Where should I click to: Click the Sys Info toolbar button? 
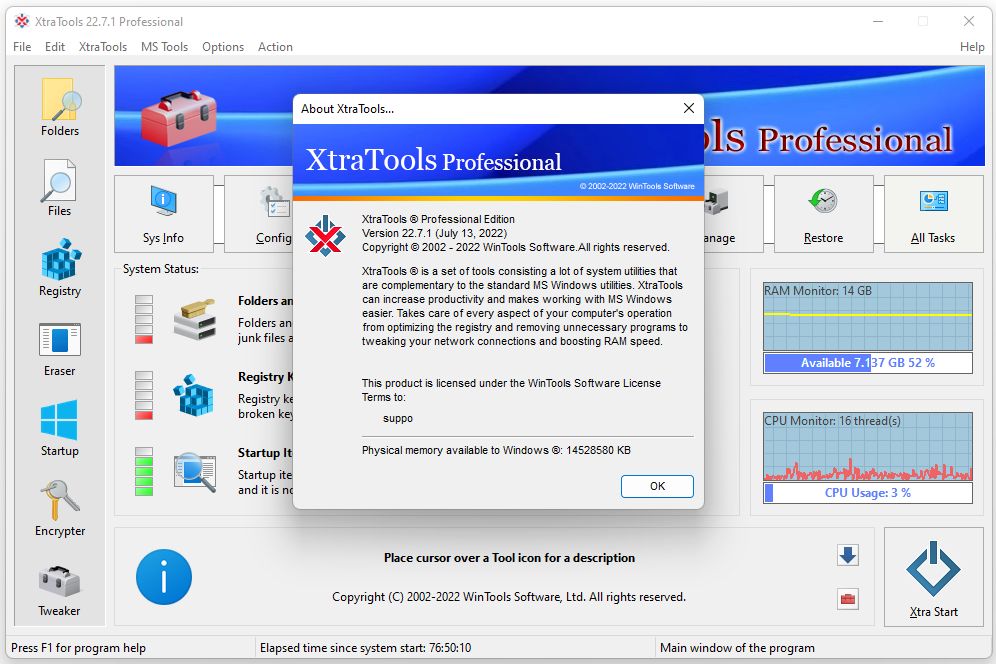click(163, 214)
